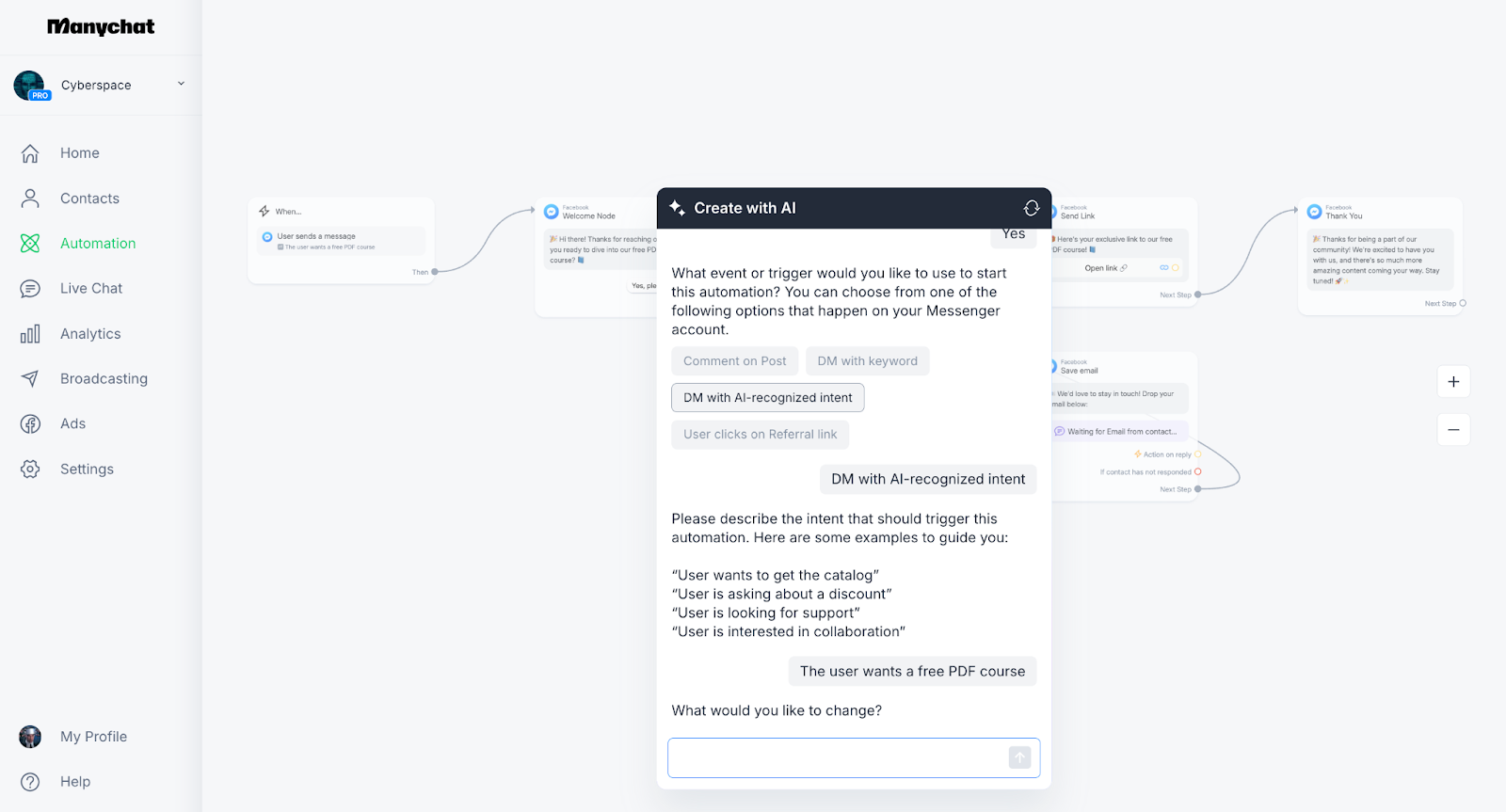Screen dimensions: 1506x812
Task: Click the Analytics bar chart icon
Action: click(30, 334)
